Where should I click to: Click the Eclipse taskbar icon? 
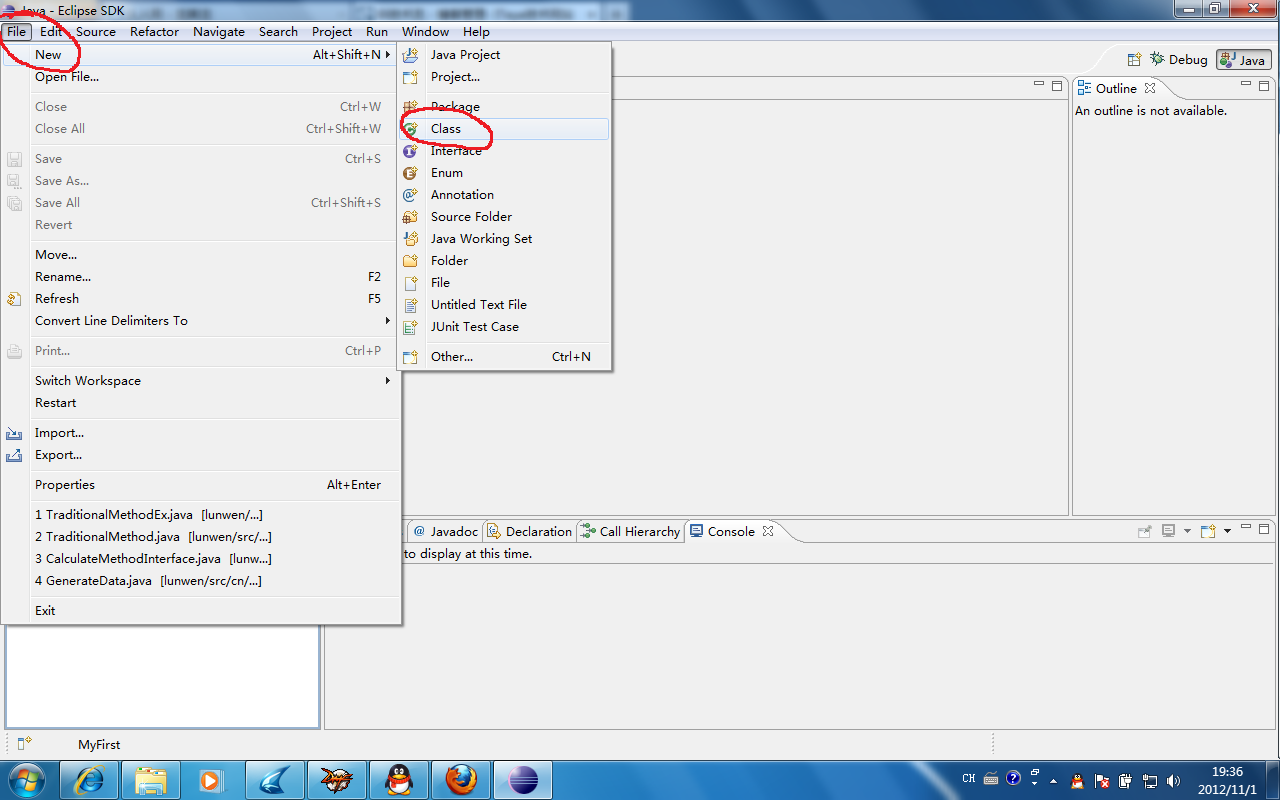(x=523, y=779)
